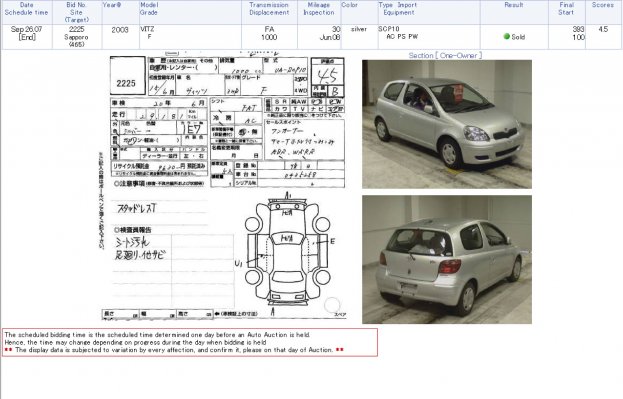Click the Date Schedule time column header
Image resolution: width=623 pixels, height=399 pixels.
(x=27, y=9)
